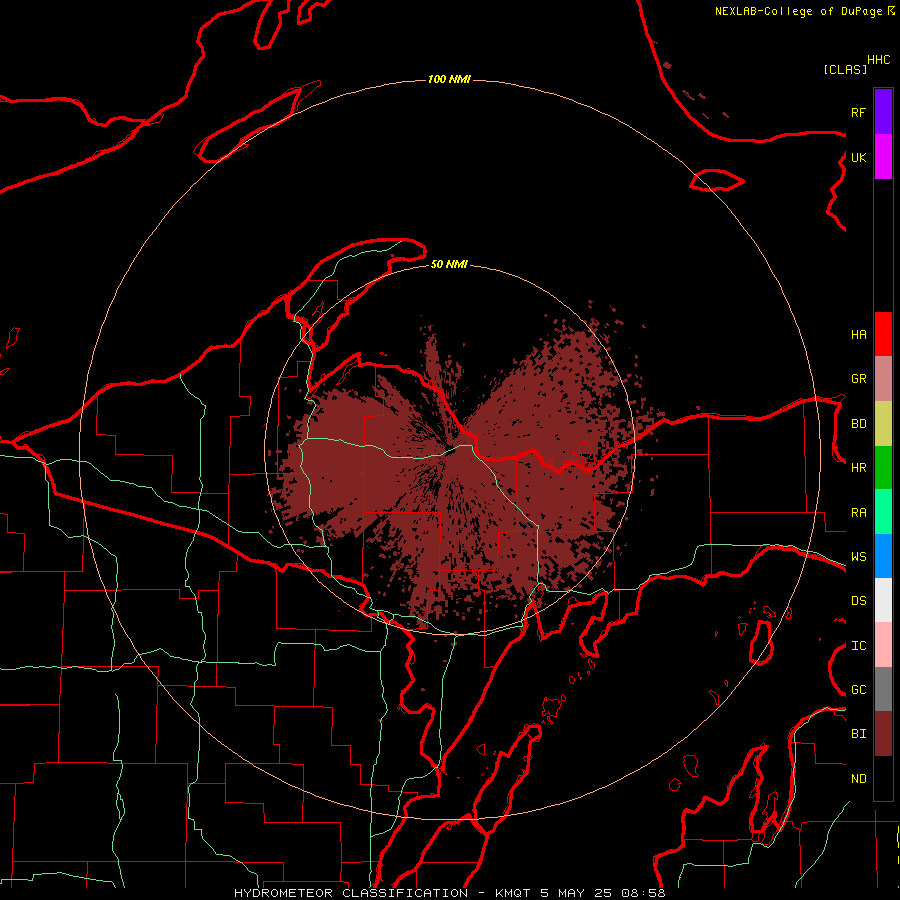This screenshot has width=900, height=900.
Task: Click the WS blue legend swatch
Action: 883,556
